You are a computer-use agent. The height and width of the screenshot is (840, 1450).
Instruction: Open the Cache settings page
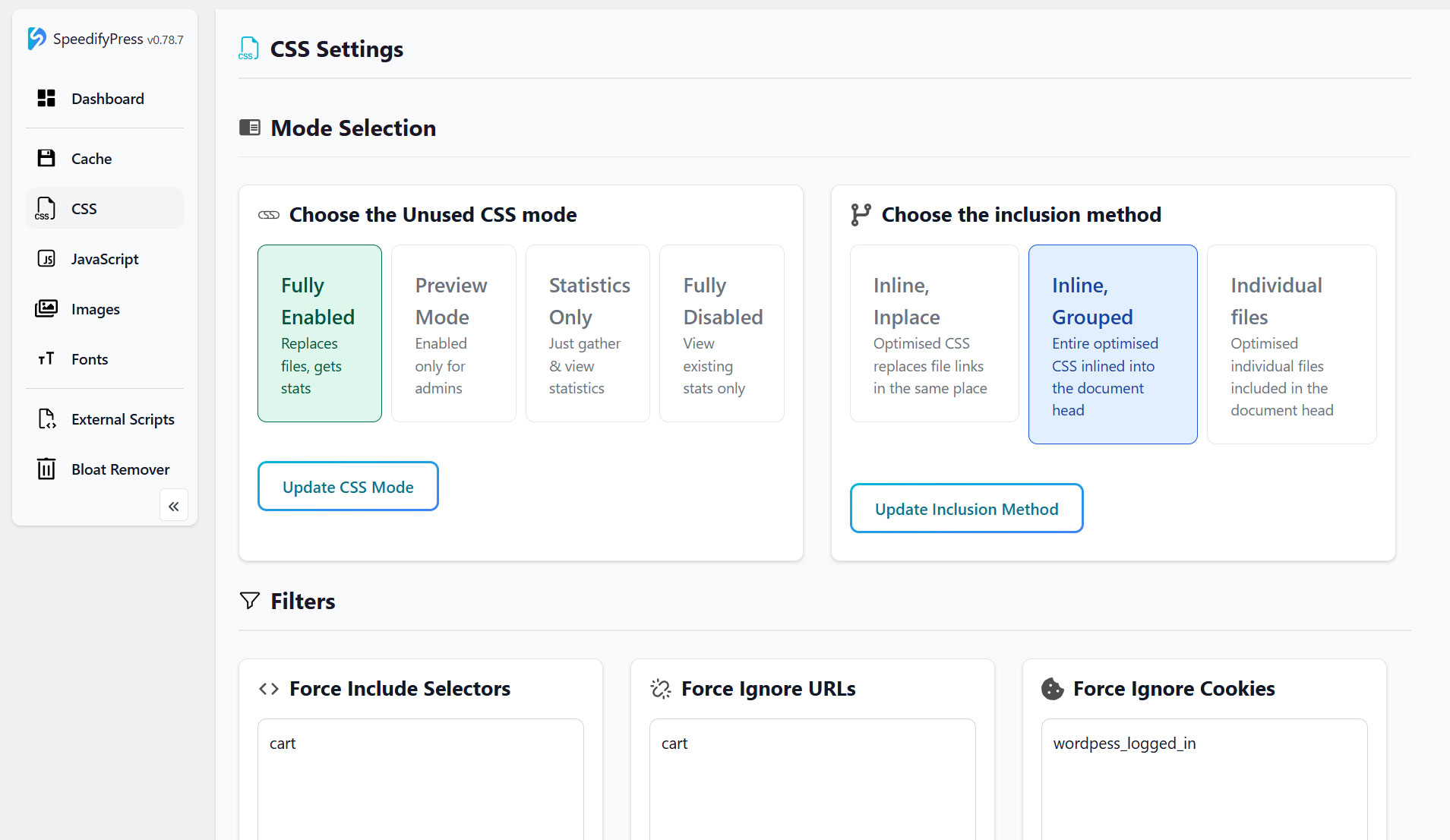click(x=105, y=158)
